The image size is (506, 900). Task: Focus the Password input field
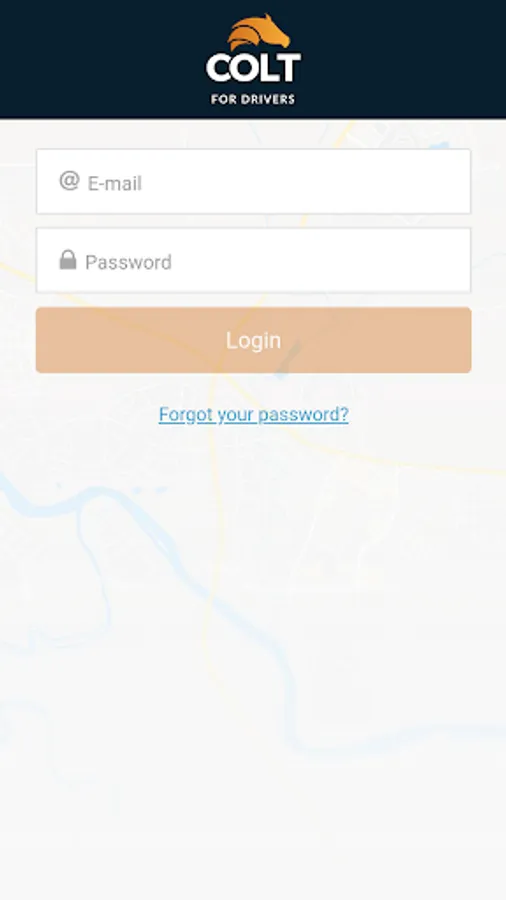pos(254,260)
